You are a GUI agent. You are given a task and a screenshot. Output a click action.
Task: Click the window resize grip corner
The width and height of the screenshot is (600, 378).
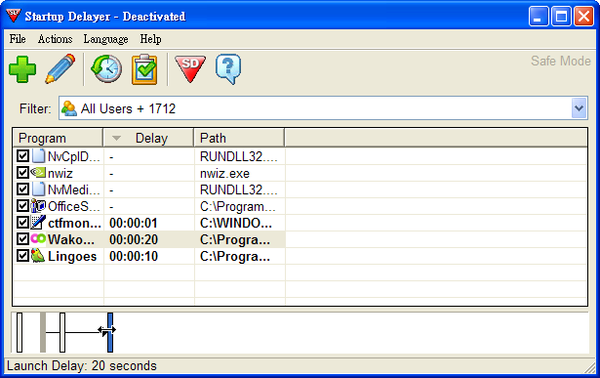point(590,367)
